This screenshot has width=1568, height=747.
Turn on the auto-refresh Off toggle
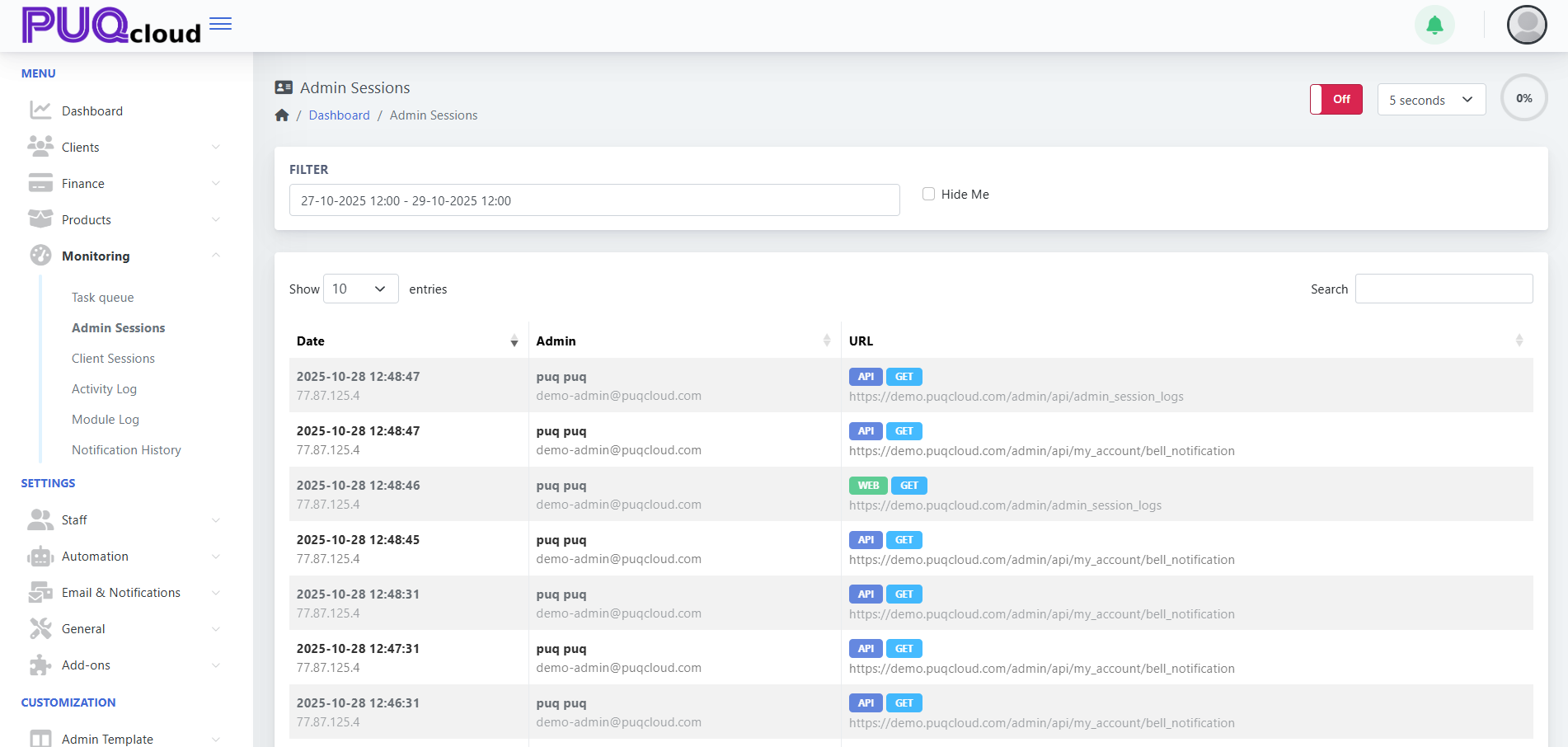pyautogui.click(x=1336, y=99)
